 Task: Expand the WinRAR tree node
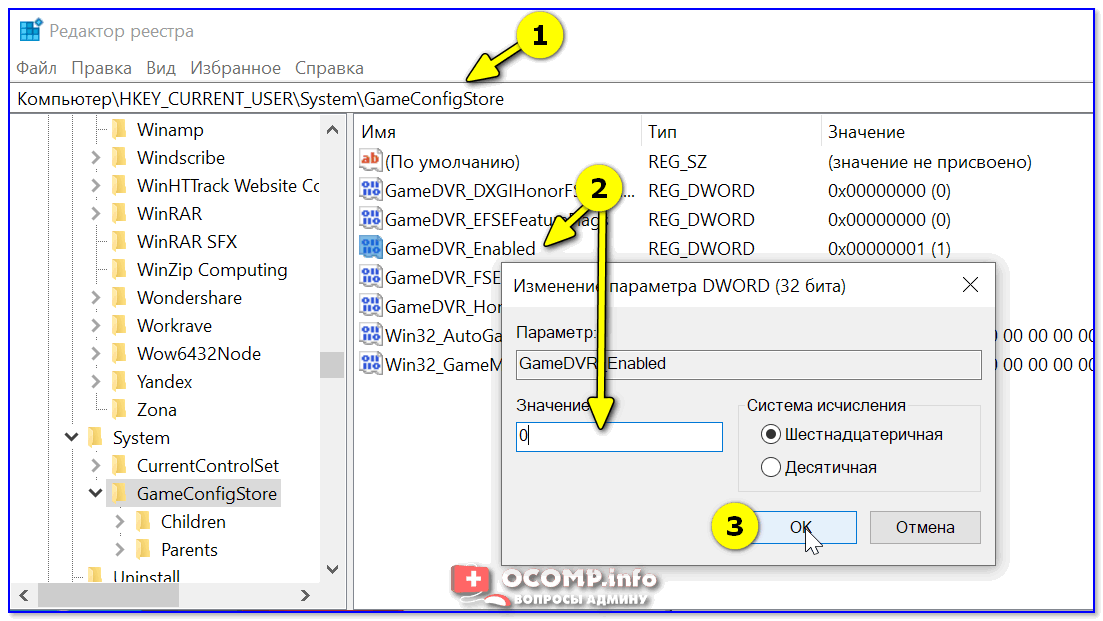tap(96, 214)
